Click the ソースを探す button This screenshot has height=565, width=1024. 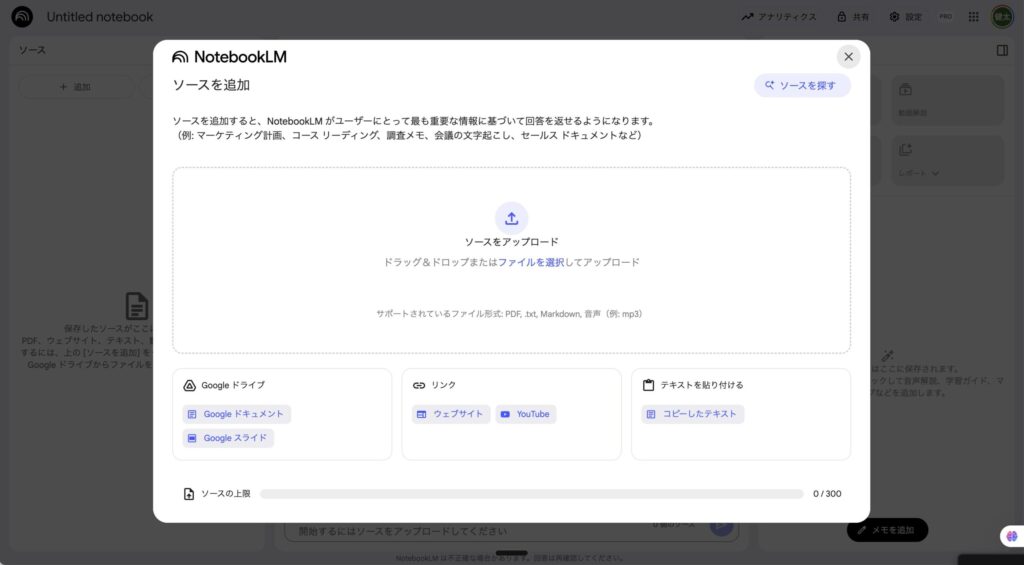[802, 86]
